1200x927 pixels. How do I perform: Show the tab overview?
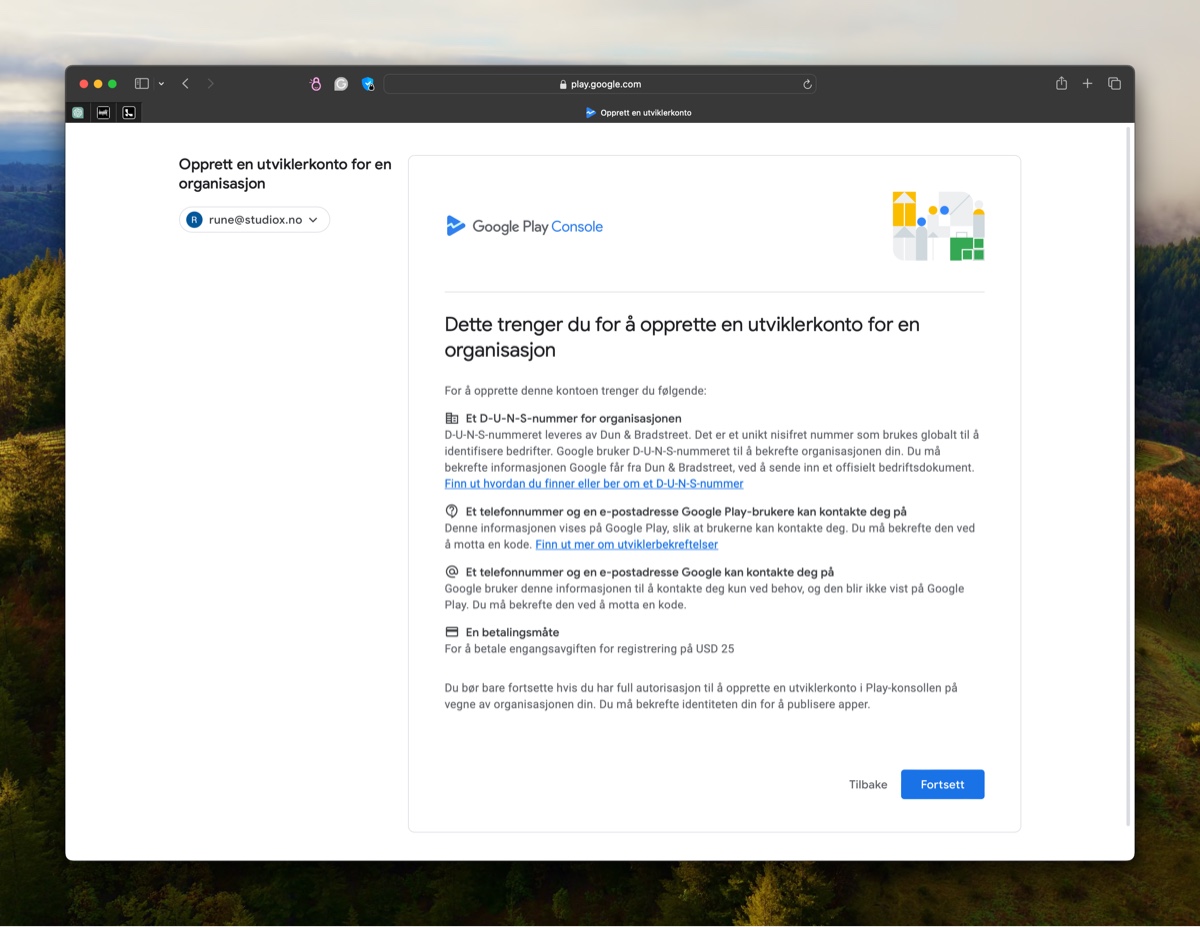[x=1114, y=84]
